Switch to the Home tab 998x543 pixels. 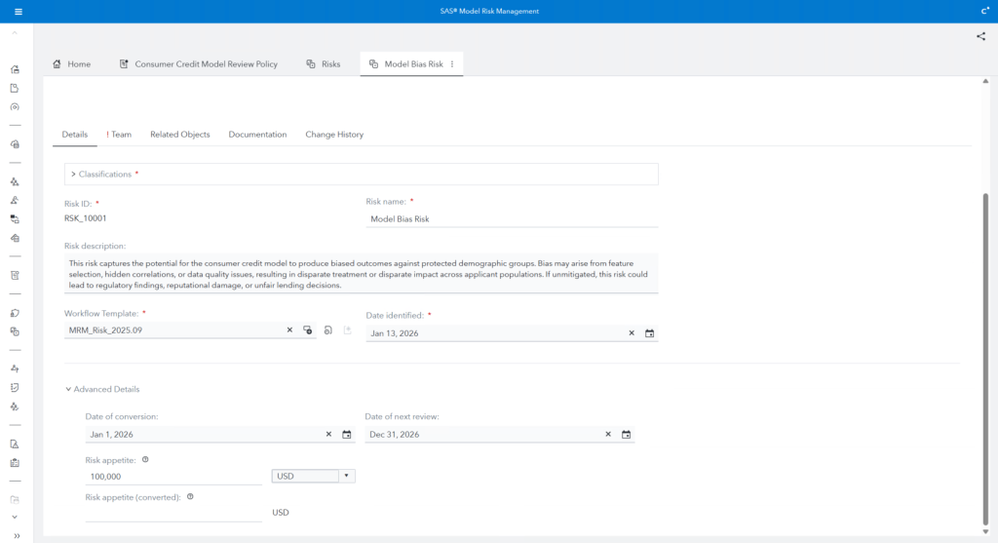71,64
